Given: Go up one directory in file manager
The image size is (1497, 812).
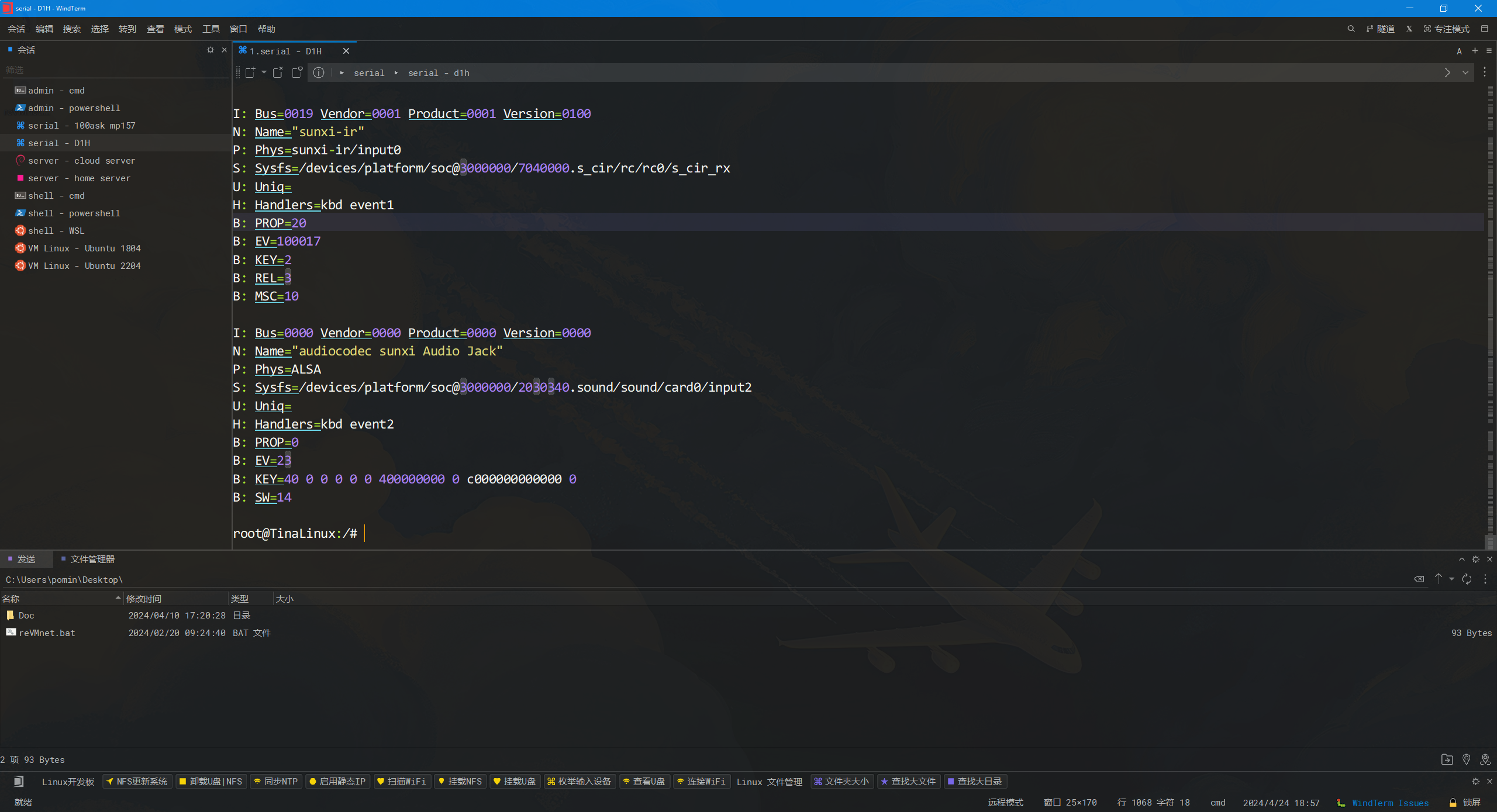Looking at the screenshot, I should coord(1439,579).
